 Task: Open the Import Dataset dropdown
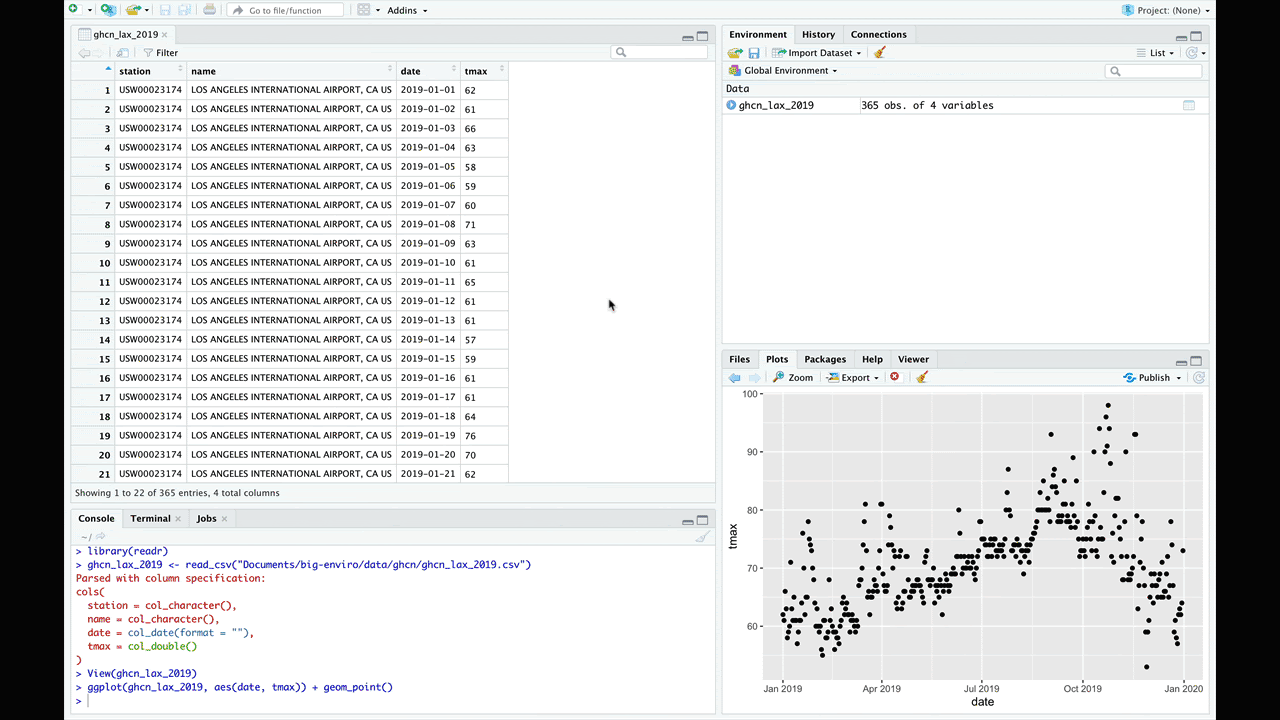point(817,53)
